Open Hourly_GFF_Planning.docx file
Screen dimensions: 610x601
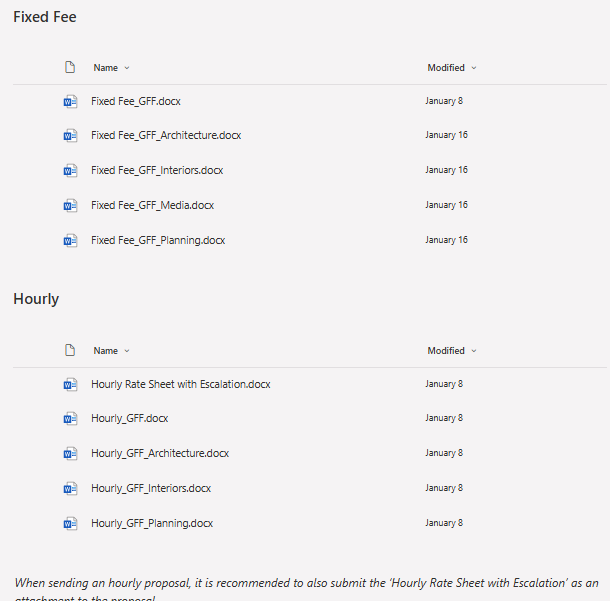coord(152,523)
